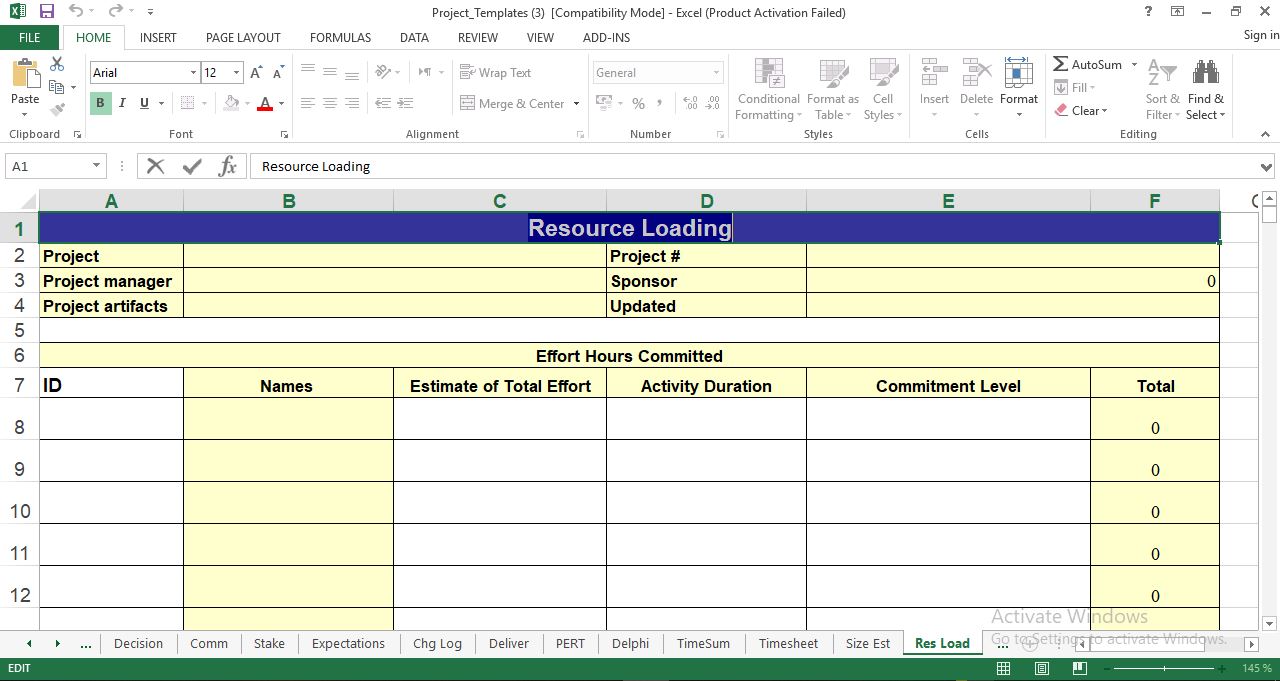The width and height of the screenshot is (1280, 681).
Task: Open the font name dropdown
Action: [x=194, y=72]
